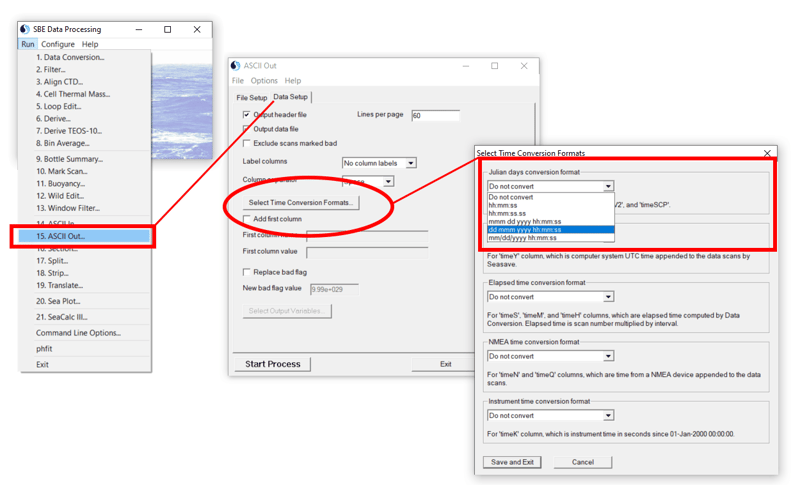Image resolution: width=800 pixels, height=499 pixels.
Task: Enable Exclude scans marked bad
Action: pyautogui.click(x=247, y=143)
